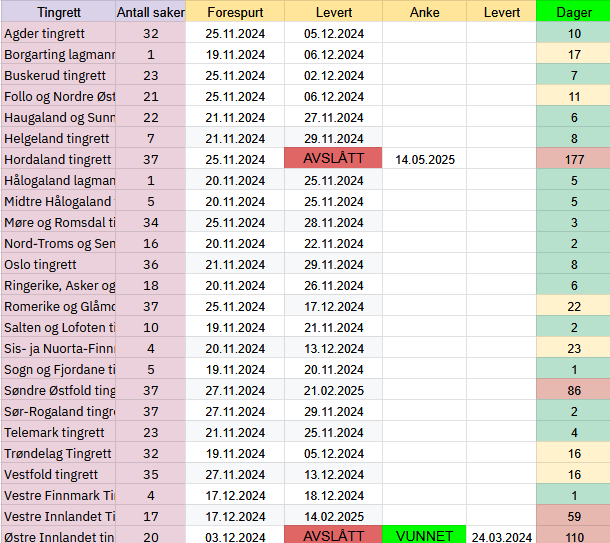The width and height of the screenshot is (610, 543).
Task: Select the Anke column header
Action: (x=424, y=12)
